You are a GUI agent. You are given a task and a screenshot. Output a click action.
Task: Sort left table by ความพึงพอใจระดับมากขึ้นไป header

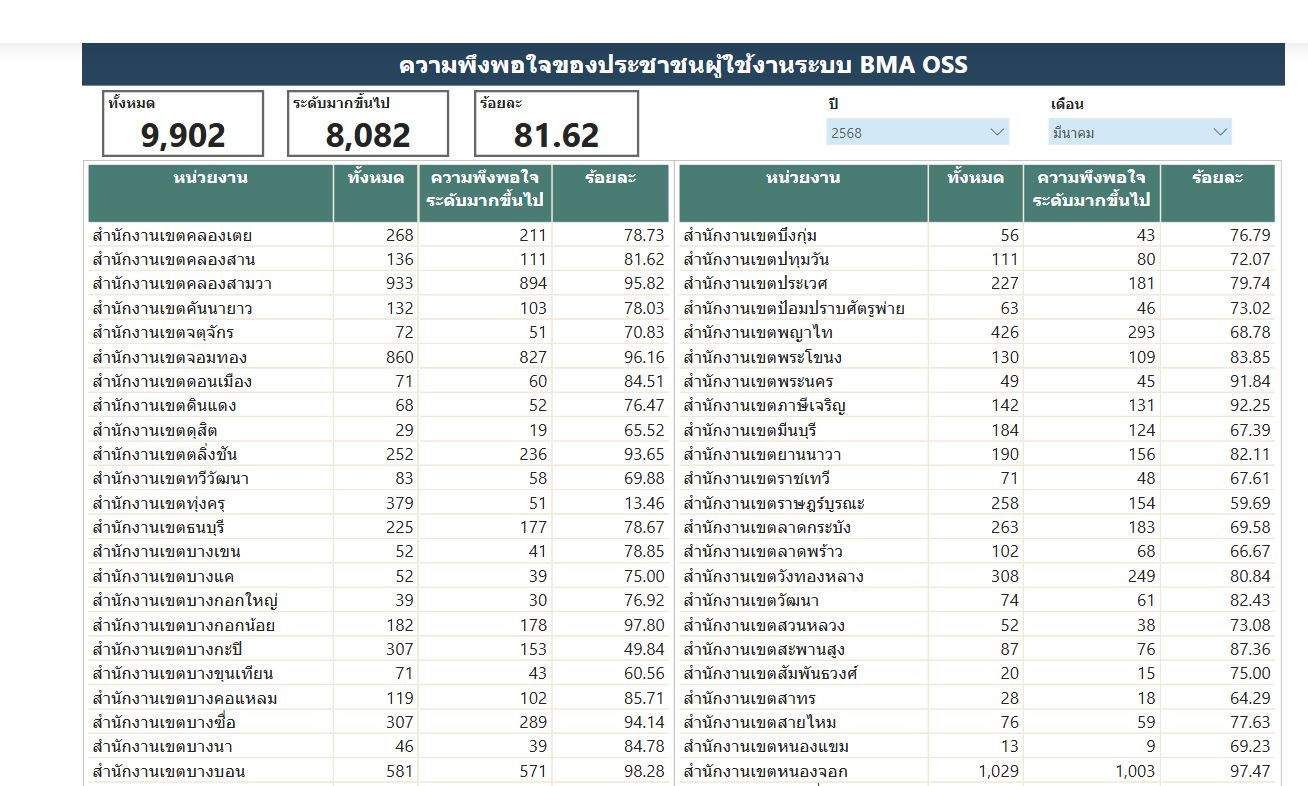[485, 193]
